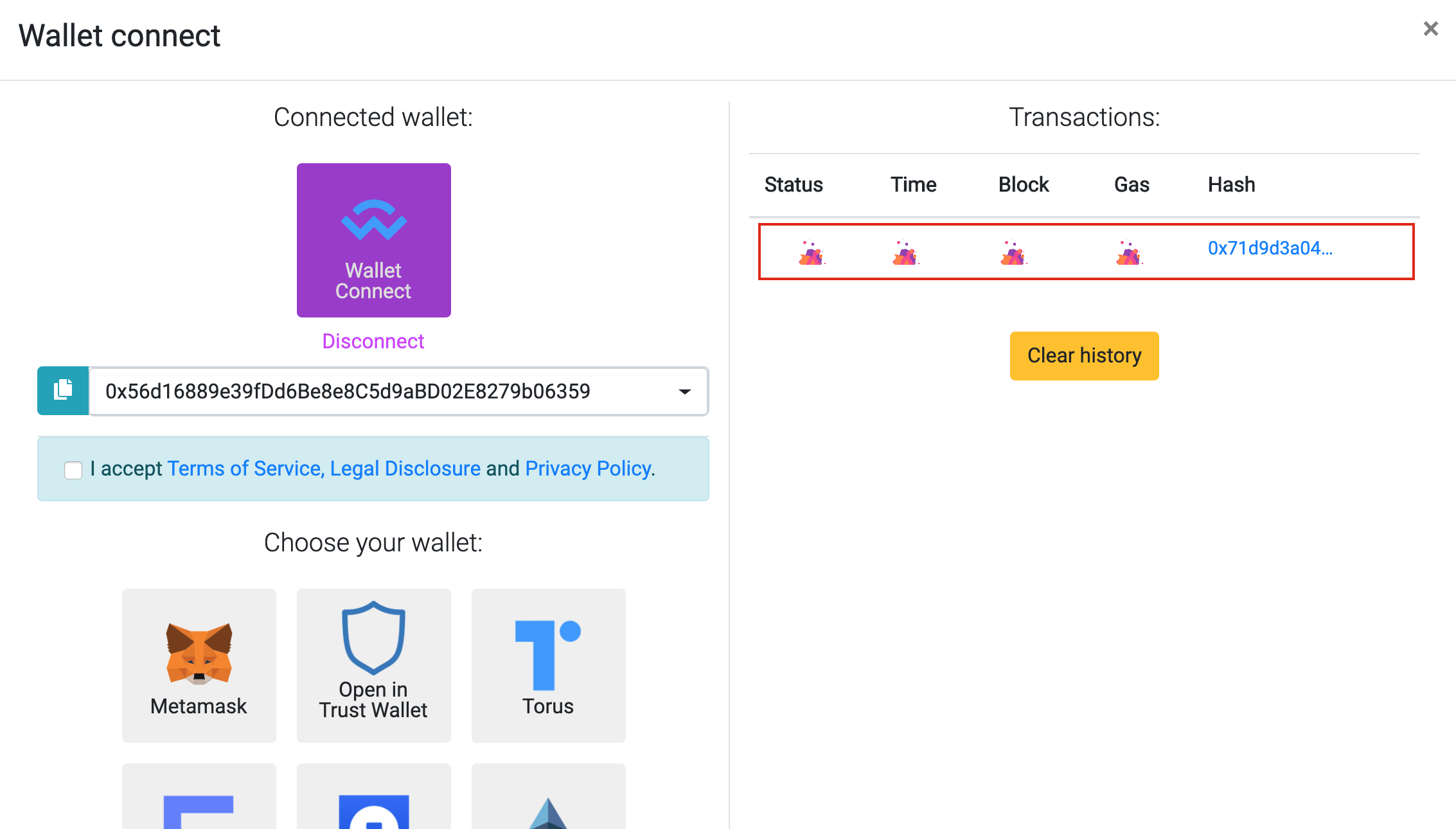Tick the I accept terms checkbox
Screen dimensions: 1456x829
(x=73, y=470)
